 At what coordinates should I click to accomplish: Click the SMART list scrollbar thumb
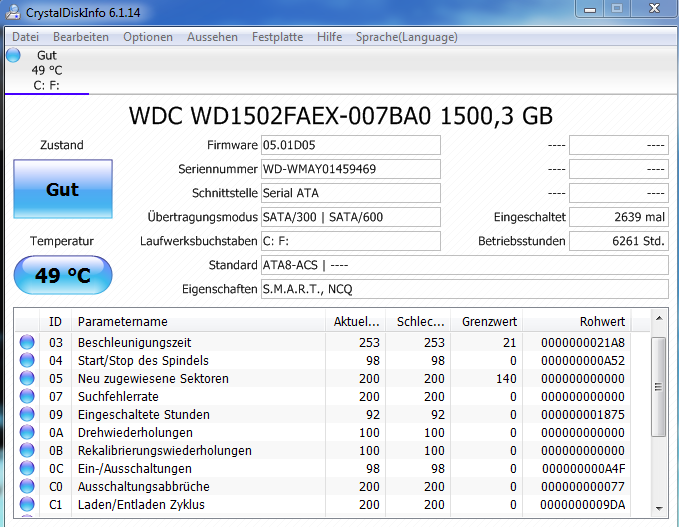point(659,387)
